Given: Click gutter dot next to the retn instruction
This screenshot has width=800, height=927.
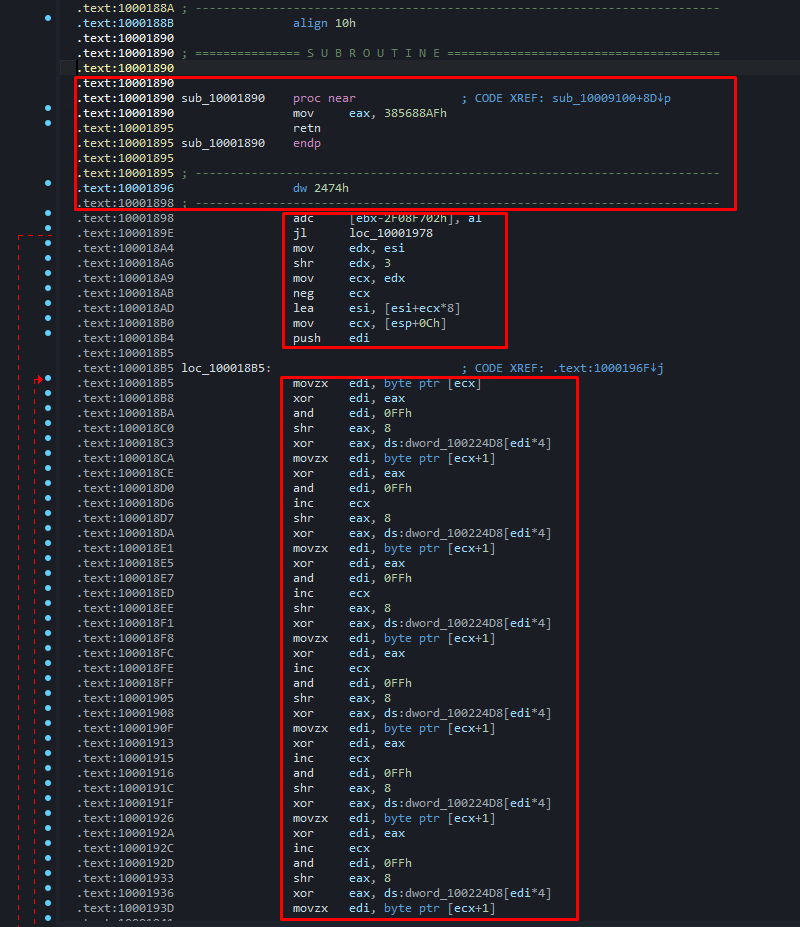Looking at the screenshot, I should 48,124.
